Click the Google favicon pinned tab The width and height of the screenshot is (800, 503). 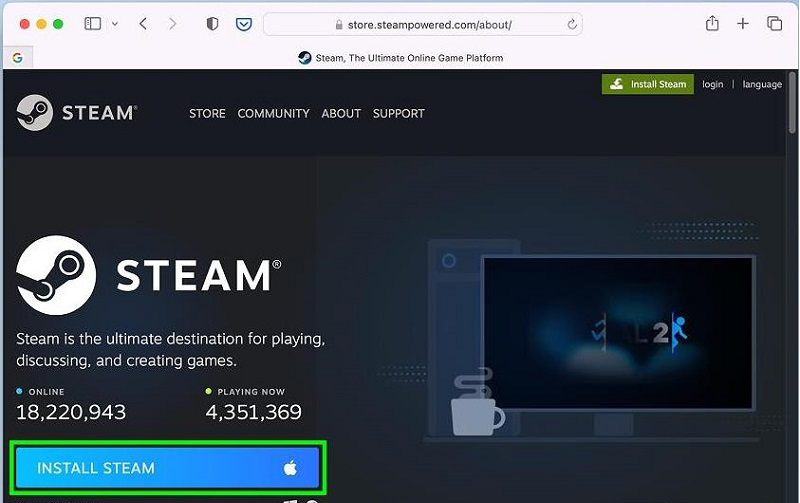click(17, 58)
